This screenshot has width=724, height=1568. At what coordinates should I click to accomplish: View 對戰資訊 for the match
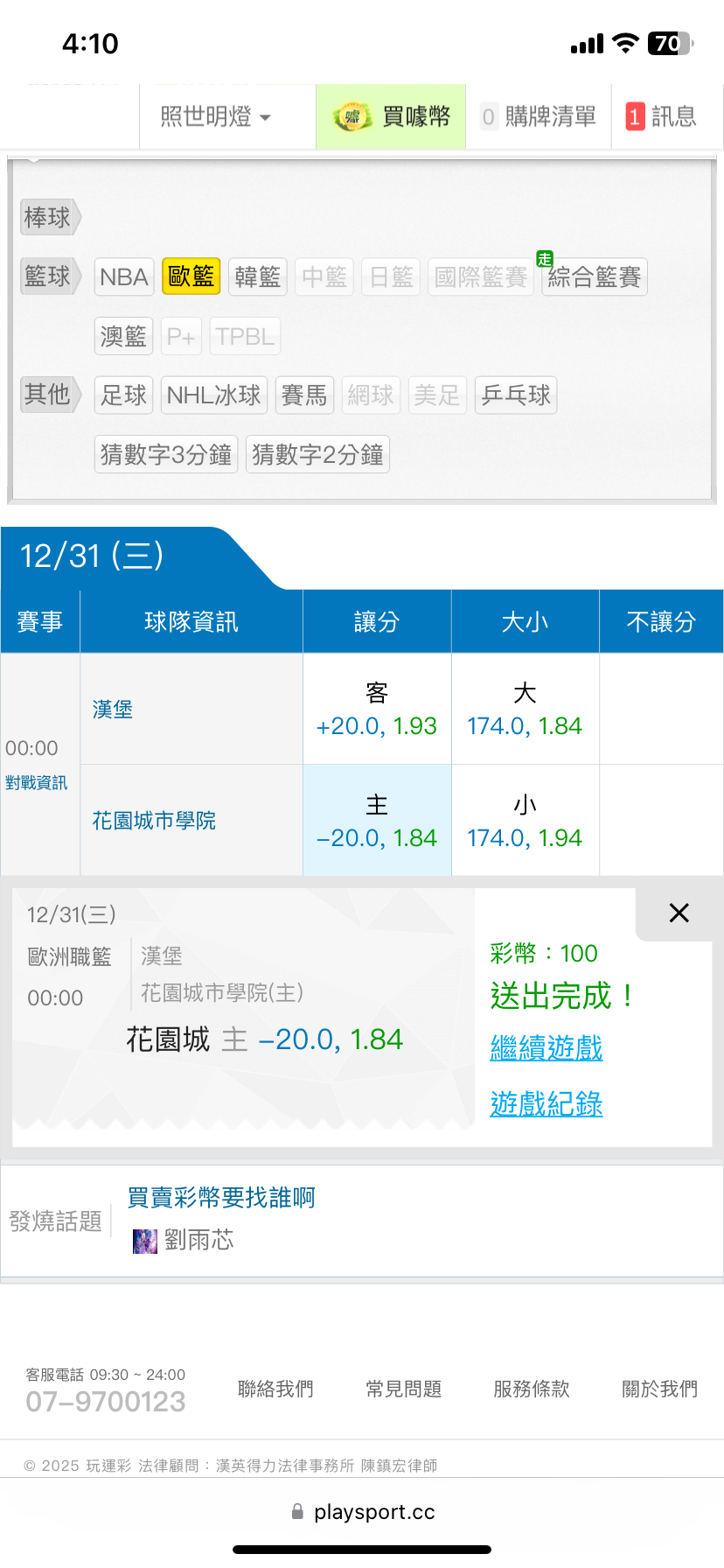37,782
